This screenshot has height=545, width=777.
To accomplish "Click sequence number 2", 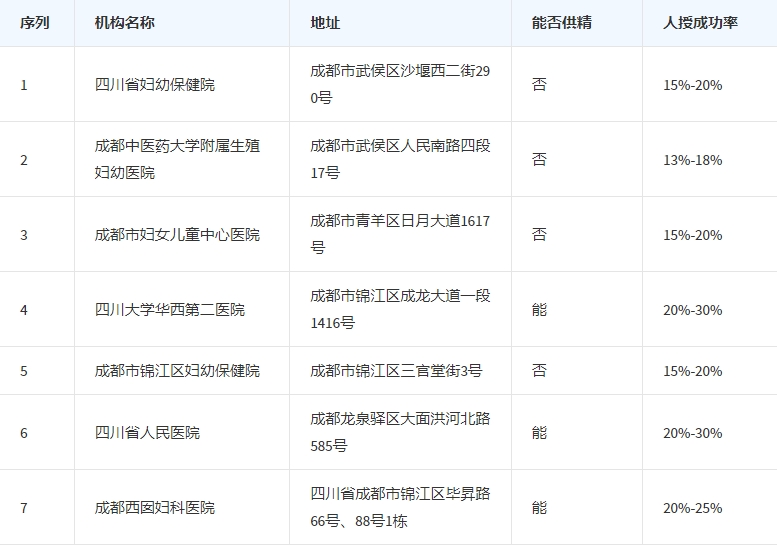I will coord(24,160).
